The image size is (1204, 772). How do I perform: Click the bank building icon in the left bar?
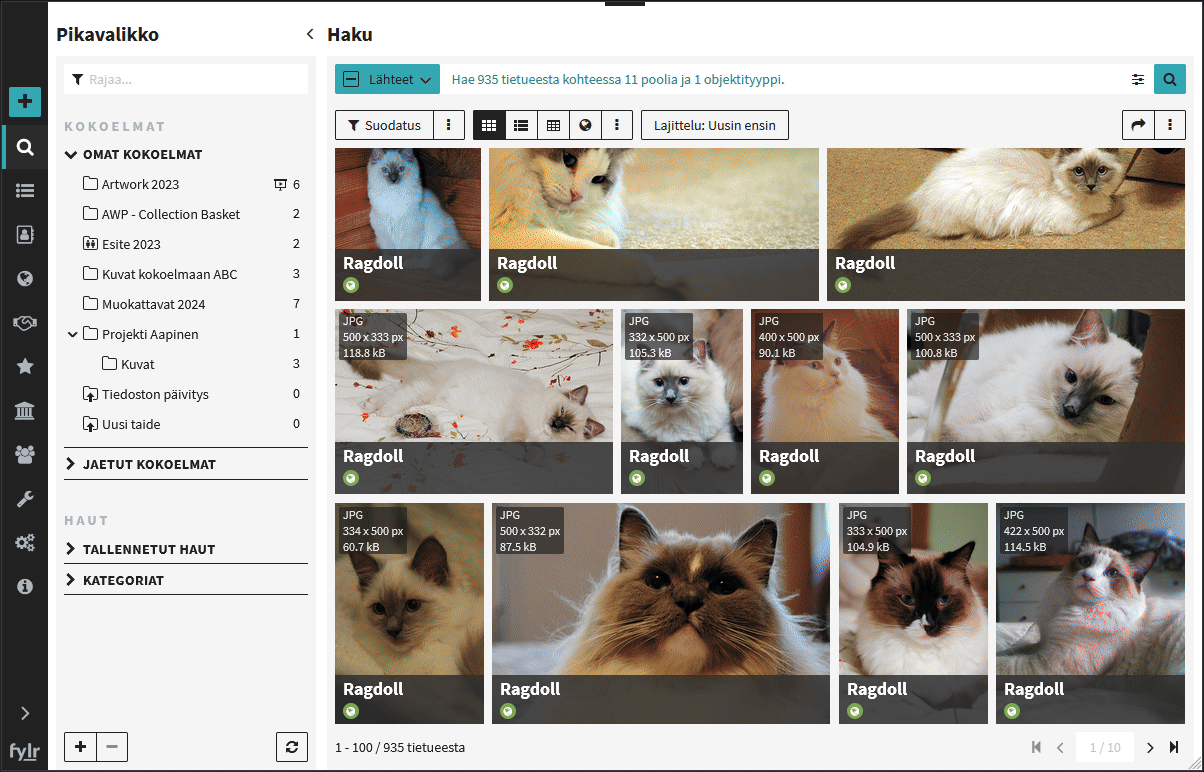point(25,411)
